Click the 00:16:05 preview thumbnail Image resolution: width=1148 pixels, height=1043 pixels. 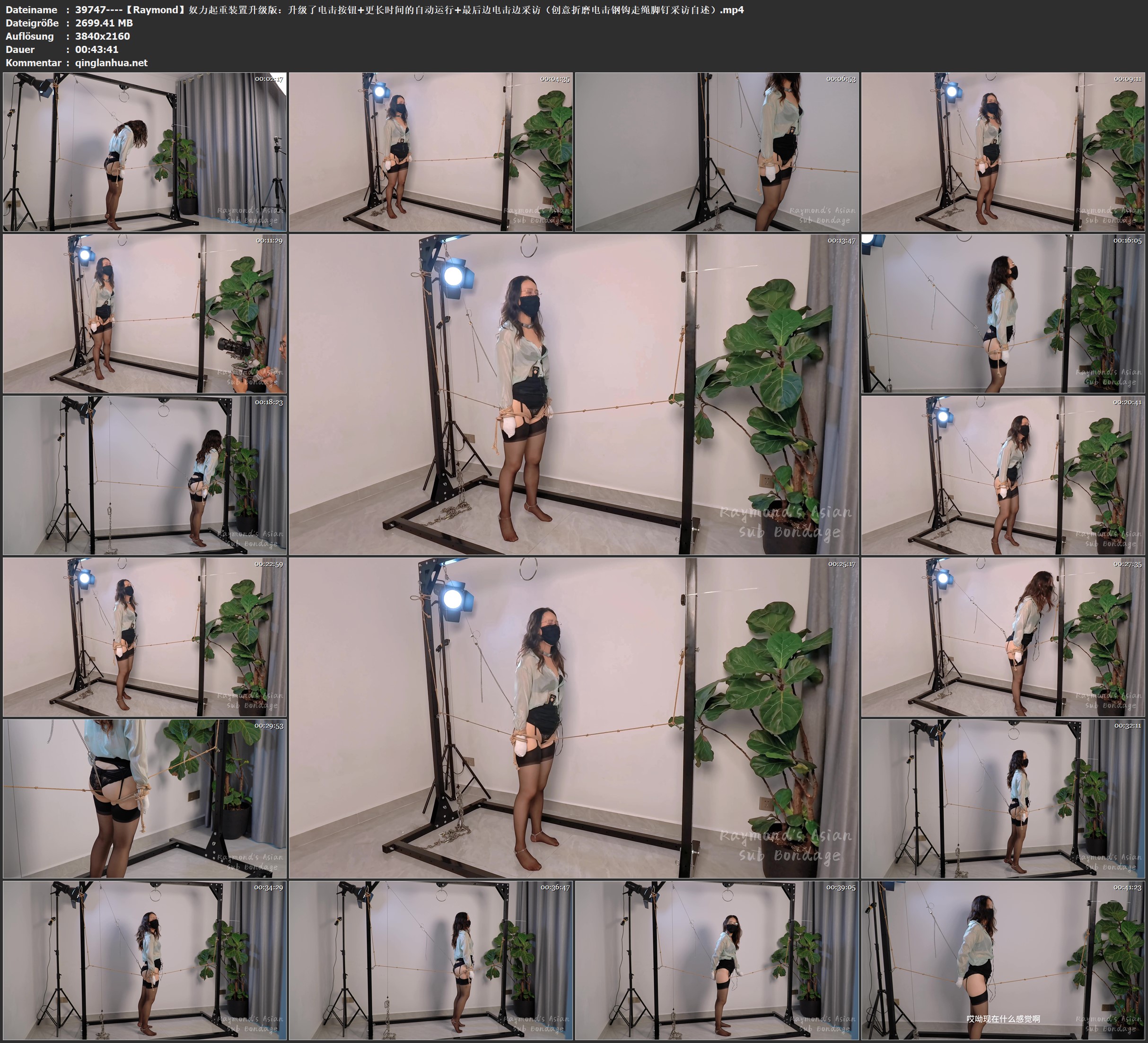pos(1003,313)
